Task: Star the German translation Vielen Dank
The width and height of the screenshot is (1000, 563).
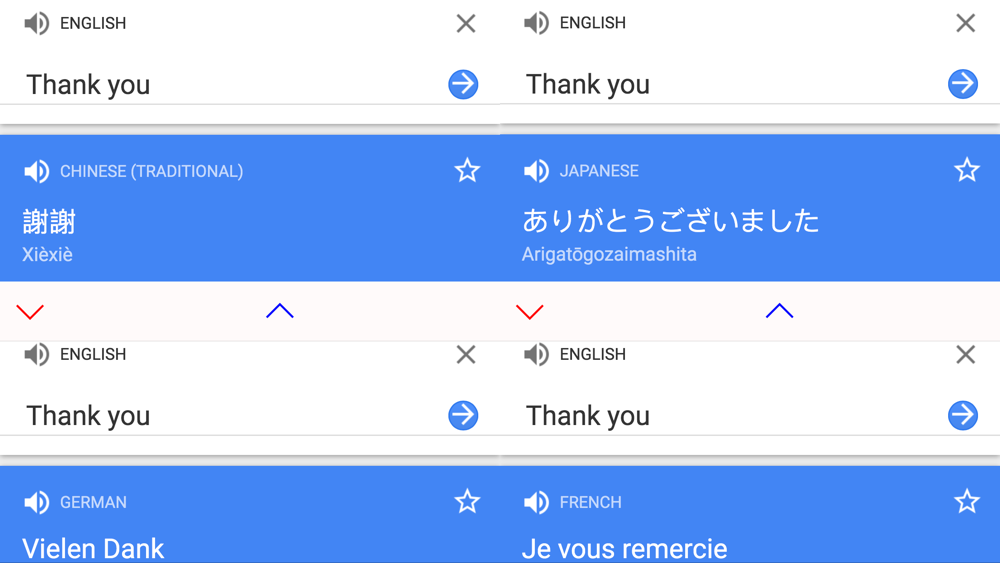Action: pos(467,501)
